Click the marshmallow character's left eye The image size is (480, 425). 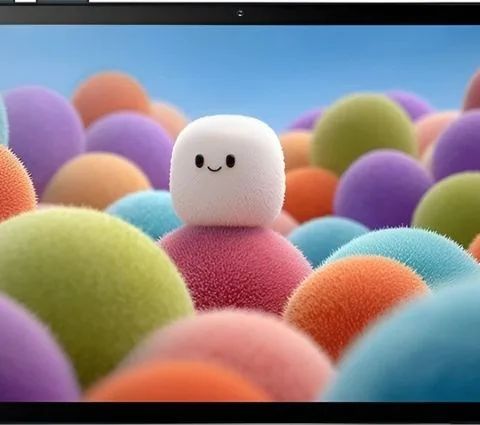(199, 161)
